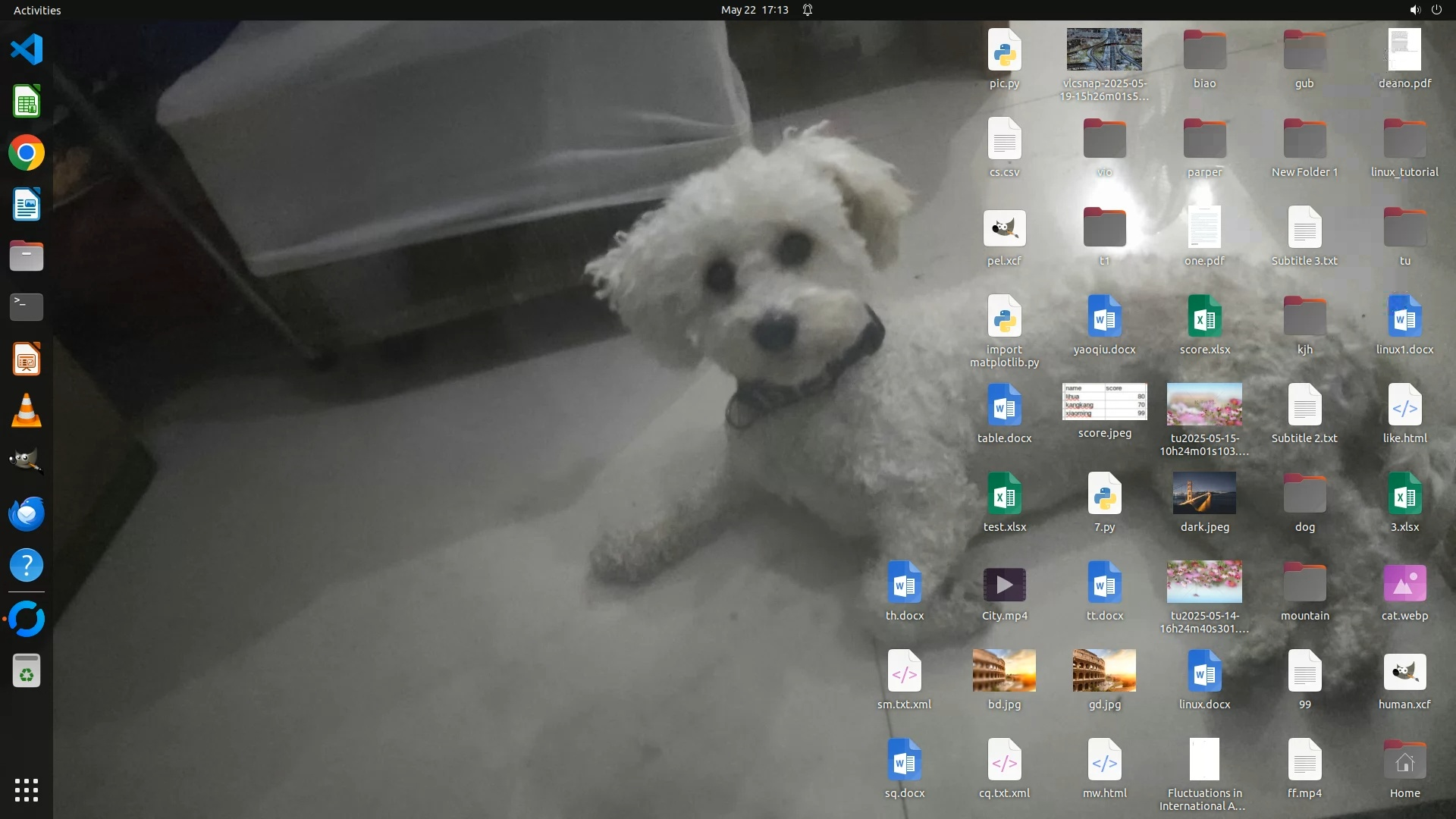Open the Terminal from the dock
The image size is (1456, 819).
tap(27, 308)
